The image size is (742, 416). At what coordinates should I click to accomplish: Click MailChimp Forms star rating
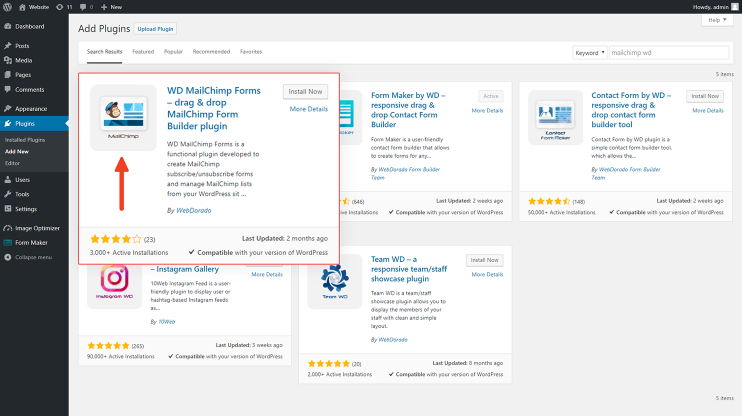click(116, 239)
